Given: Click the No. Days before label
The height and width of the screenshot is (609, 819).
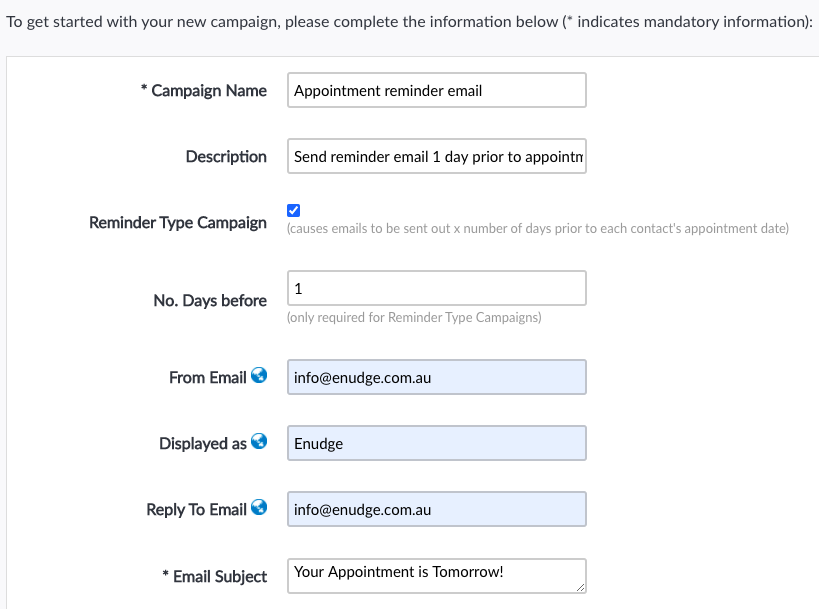Looking at the screenshot, I should [x=210, y=300].
